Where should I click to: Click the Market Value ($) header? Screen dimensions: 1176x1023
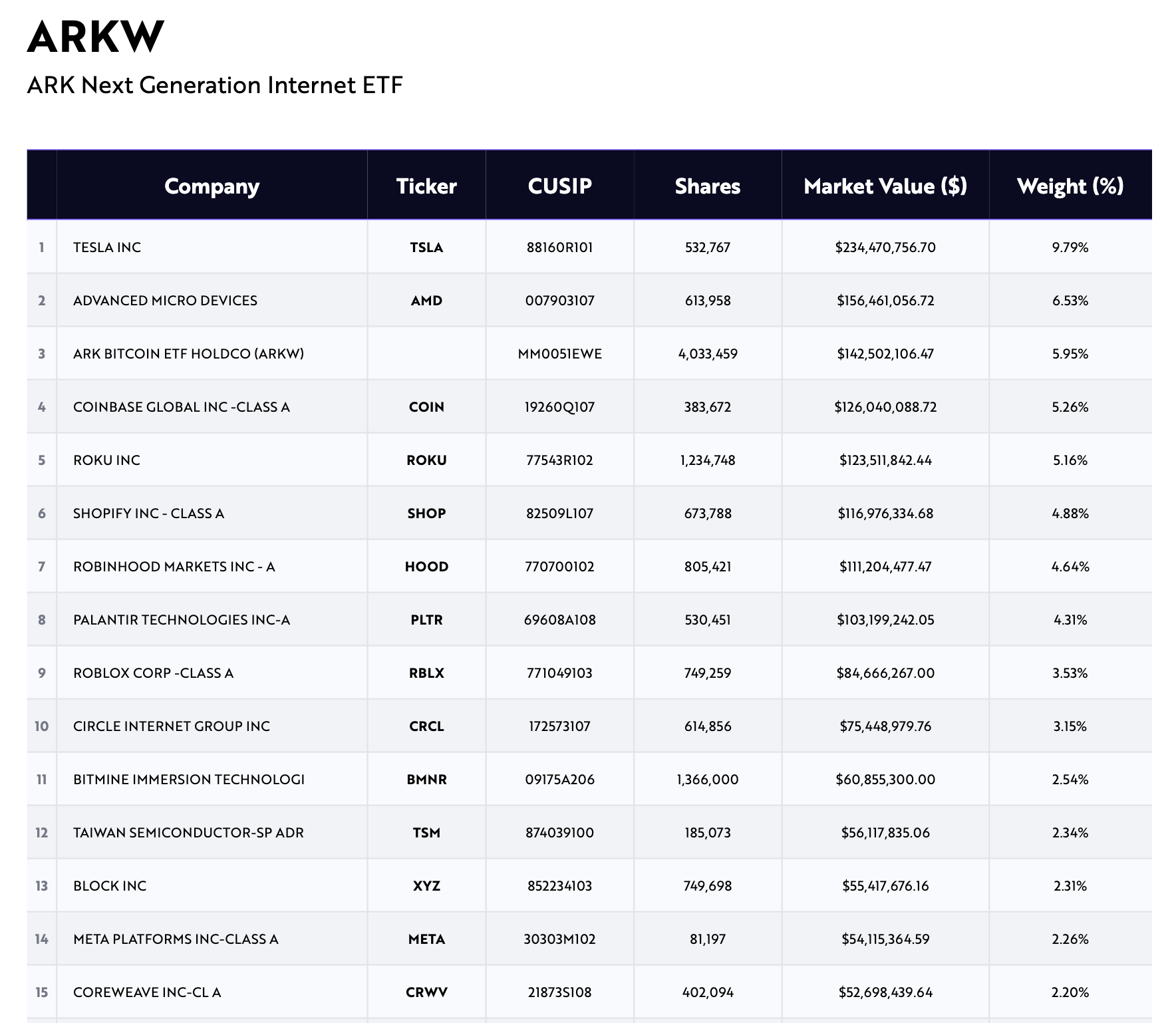click(885, 186)
